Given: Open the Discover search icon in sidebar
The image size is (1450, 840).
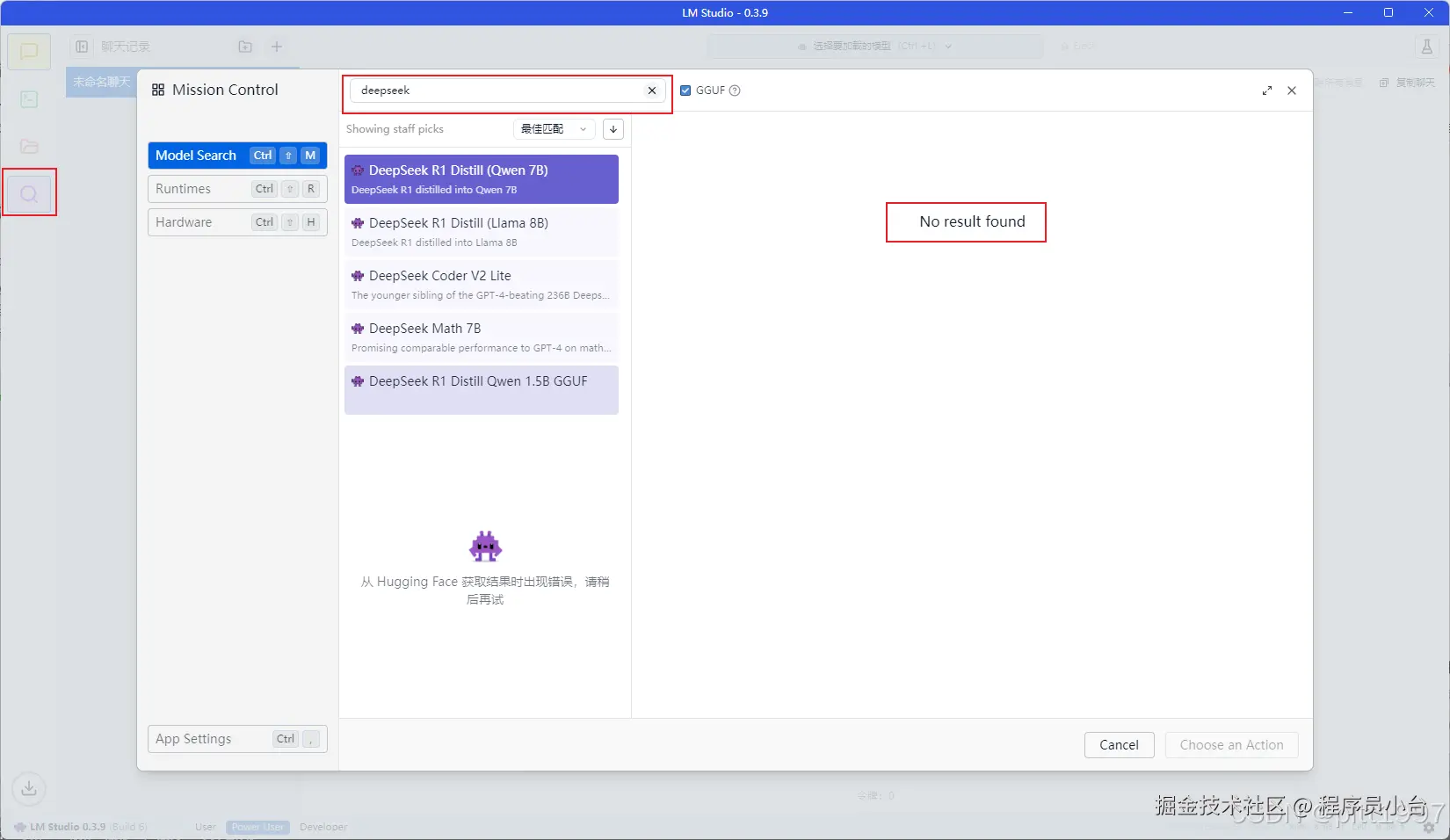Looking at the screenshot, I should point(29,193).
